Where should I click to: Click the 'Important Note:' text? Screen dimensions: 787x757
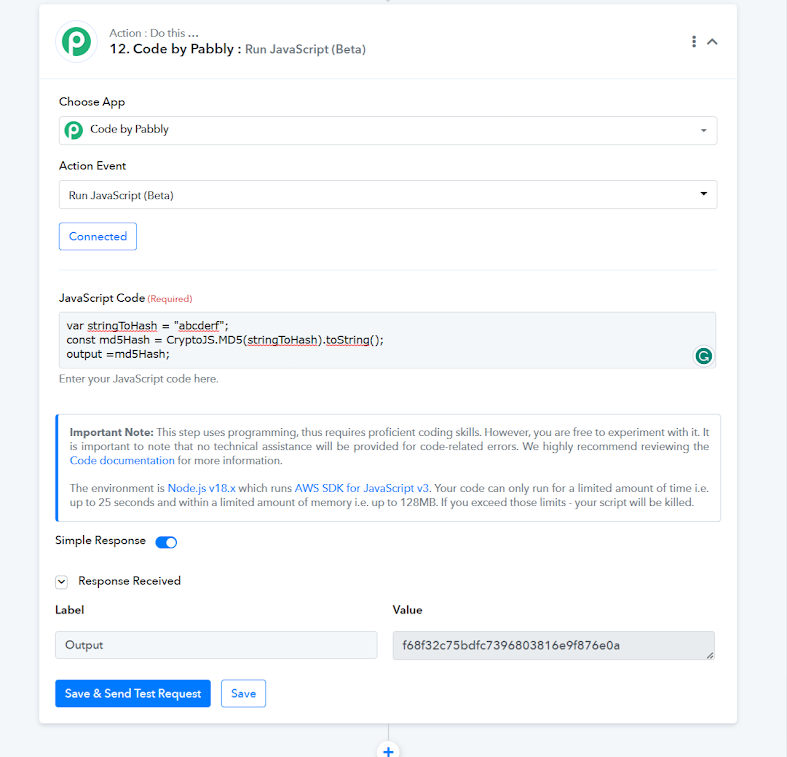click(x=111, y=432)
